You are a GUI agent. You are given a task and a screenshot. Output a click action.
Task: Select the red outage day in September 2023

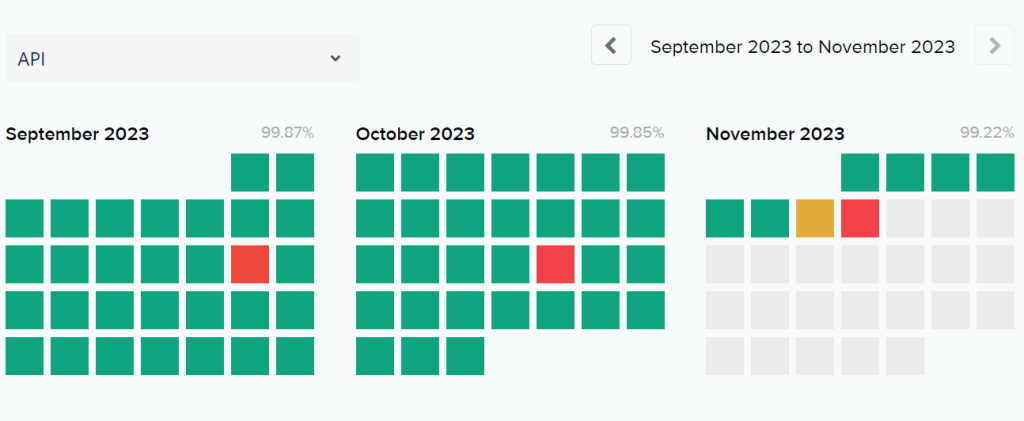coord(250,264)
